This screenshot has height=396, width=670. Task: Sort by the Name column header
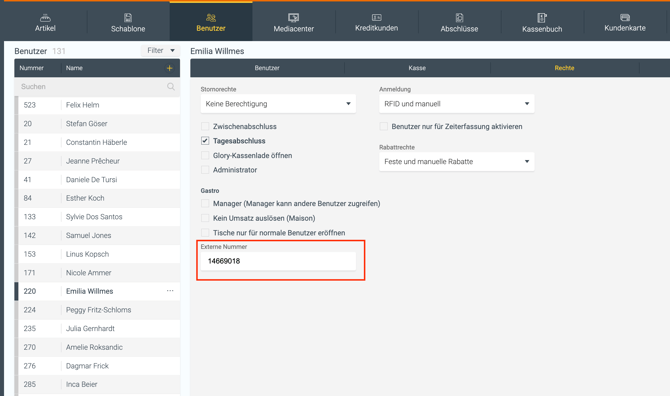pos(74,68)
